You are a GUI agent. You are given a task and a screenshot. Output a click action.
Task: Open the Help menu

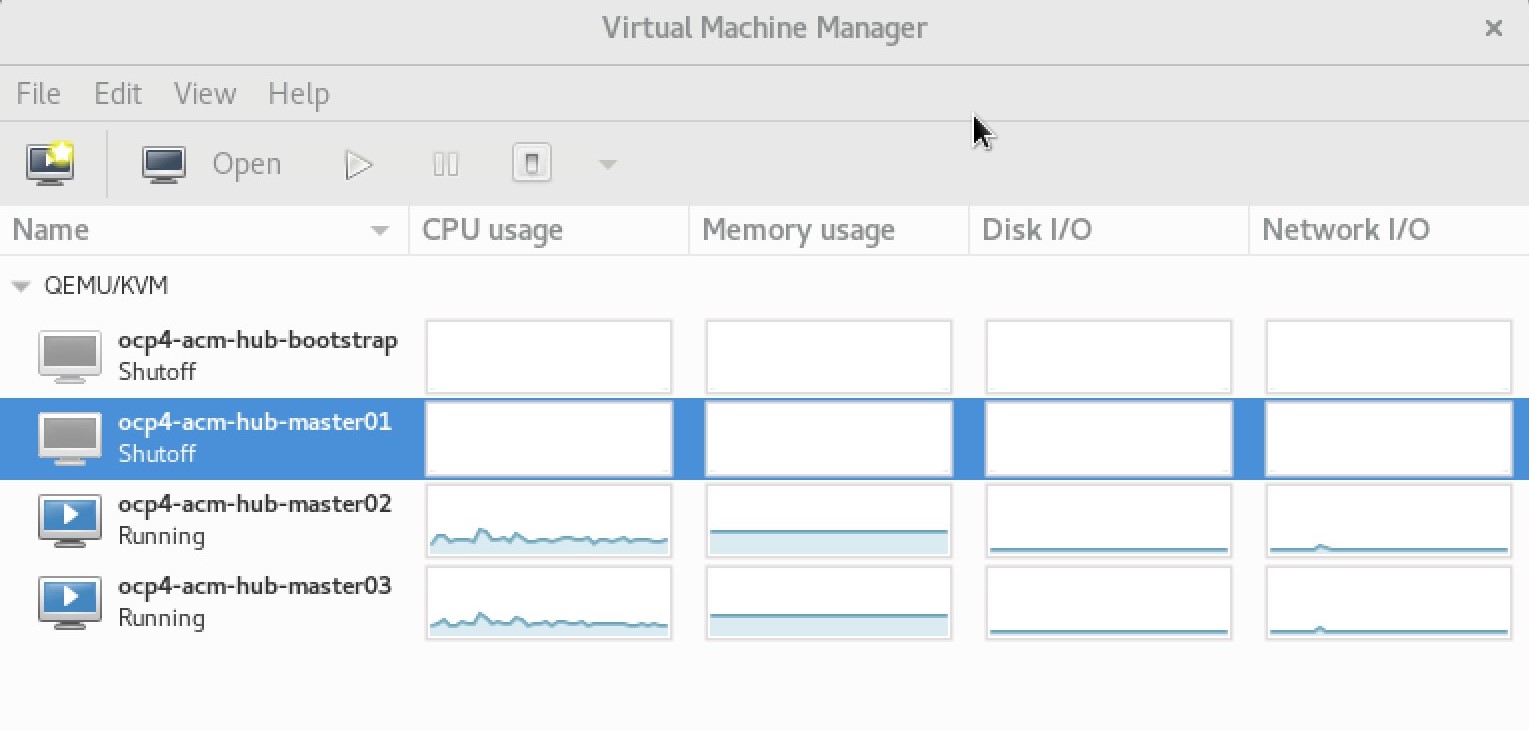[x=298, y=94]
